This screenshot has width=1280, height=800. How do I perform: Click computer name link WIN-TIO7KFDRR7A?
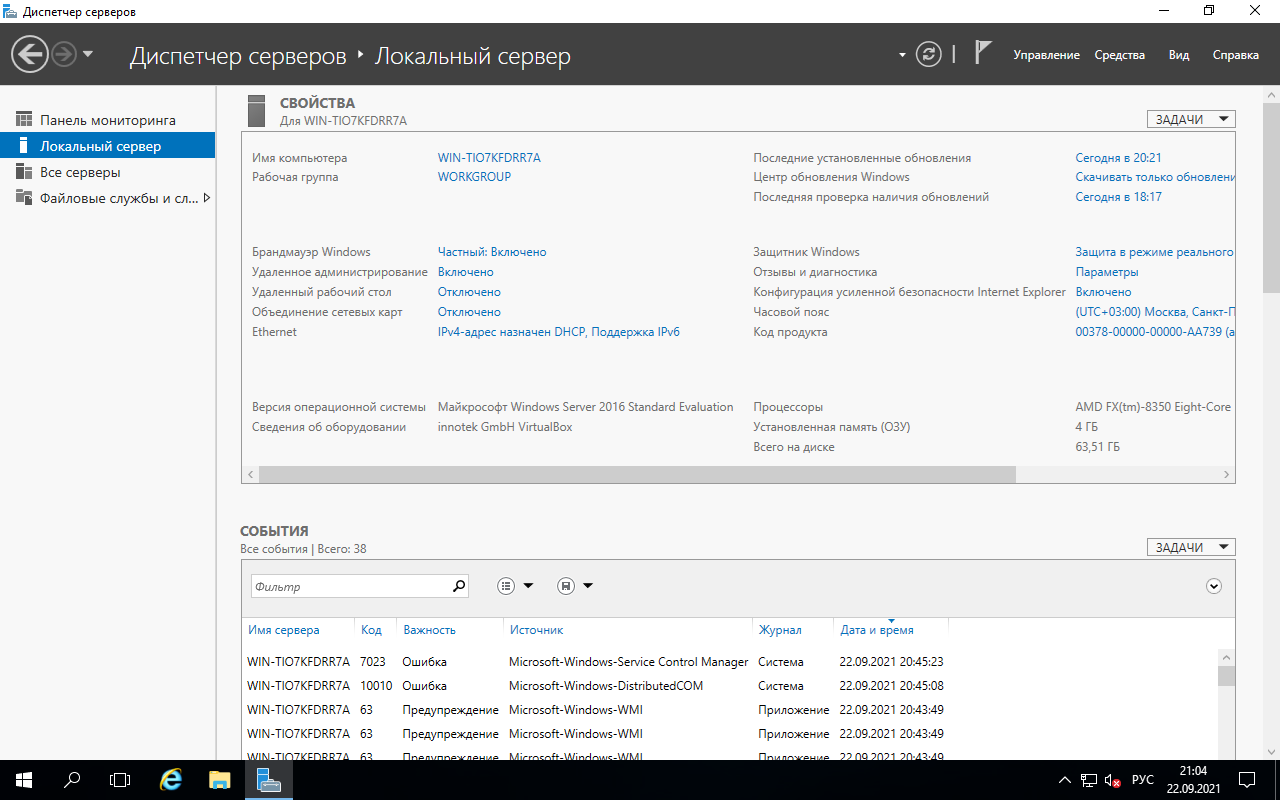(489, 158)
